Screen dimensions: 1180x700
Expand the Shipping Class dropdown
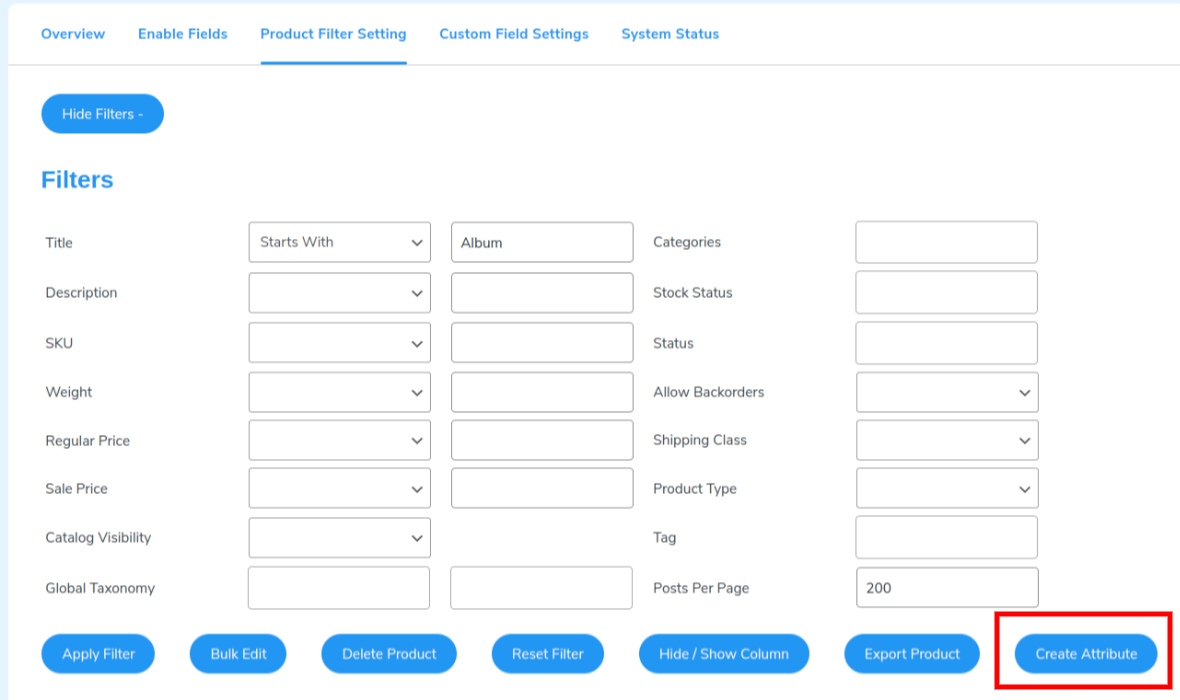tap(946, 440)
